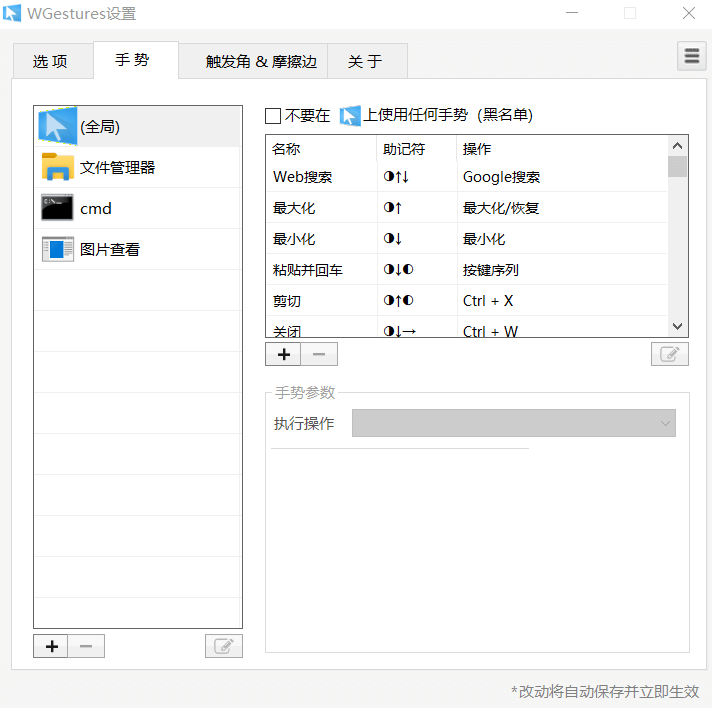Click the 操作 column header
This screenshot has height=708, width=712.
pyautogui.click(x=562, y=149)
